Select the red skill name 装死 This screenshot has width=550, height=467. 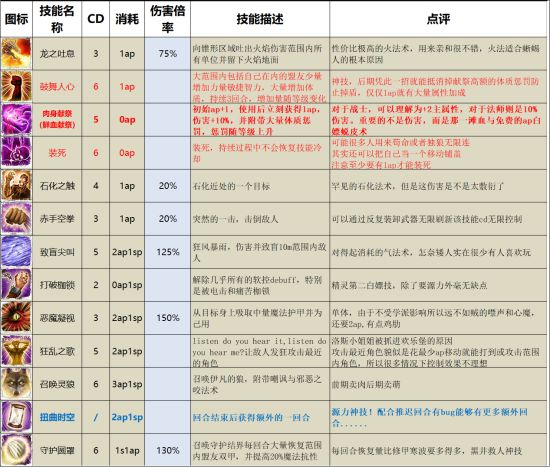click(x=57, y=153)
